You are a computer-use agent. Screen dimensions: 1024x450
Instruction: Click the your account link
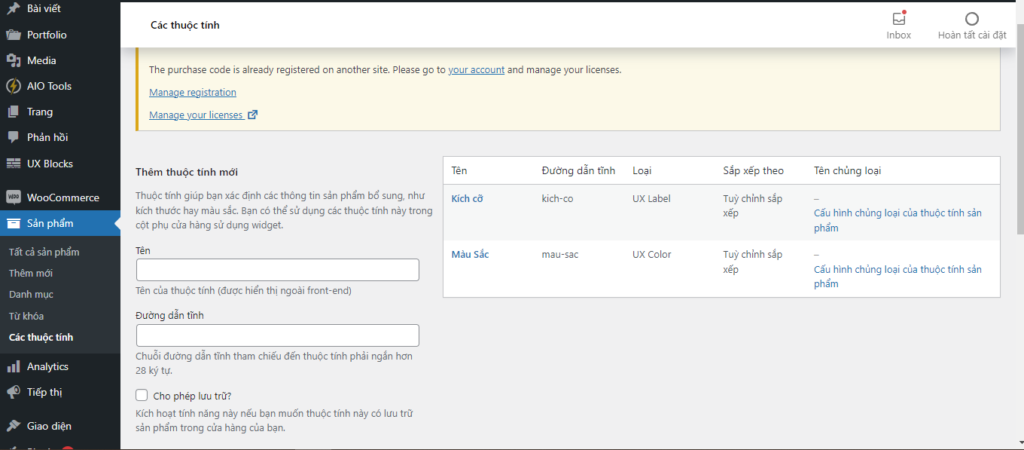click(x=476, y=70)
